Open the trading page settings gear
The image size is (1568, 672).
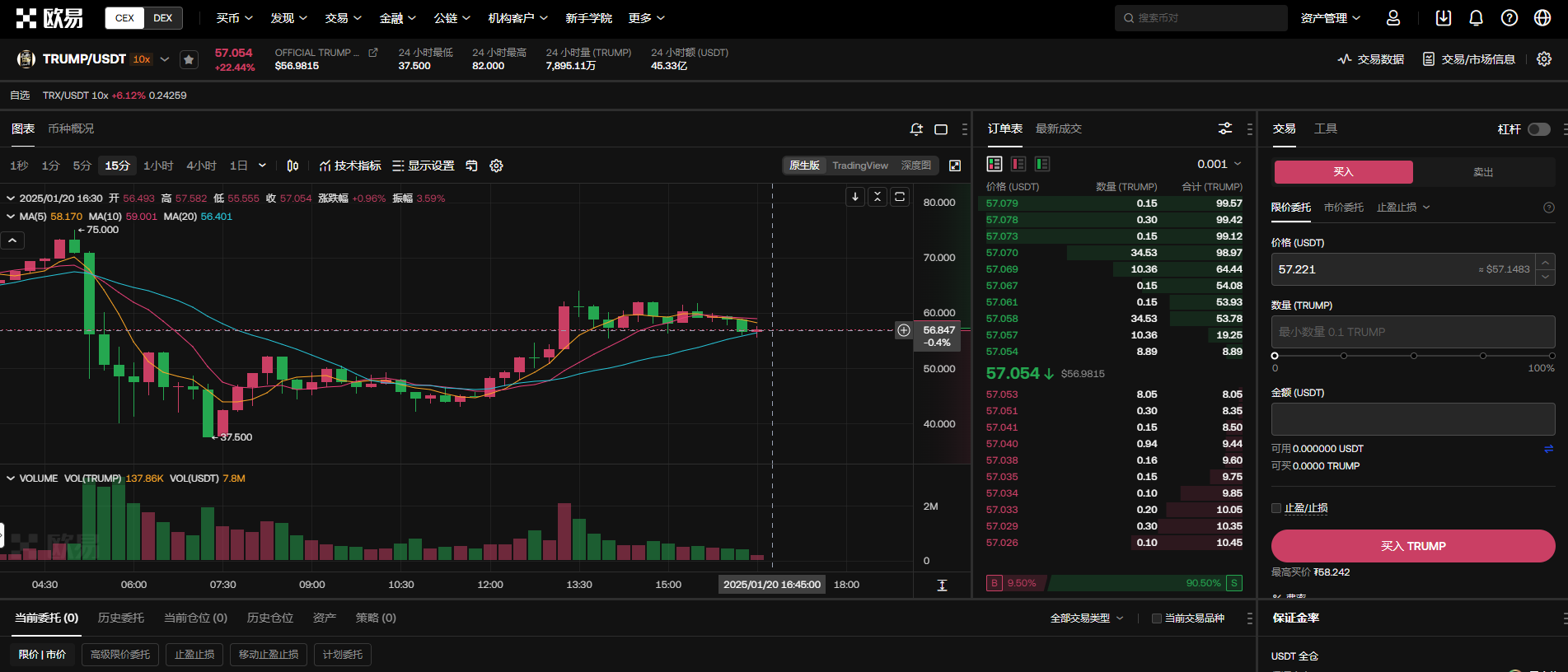[x=1544, y=59]
